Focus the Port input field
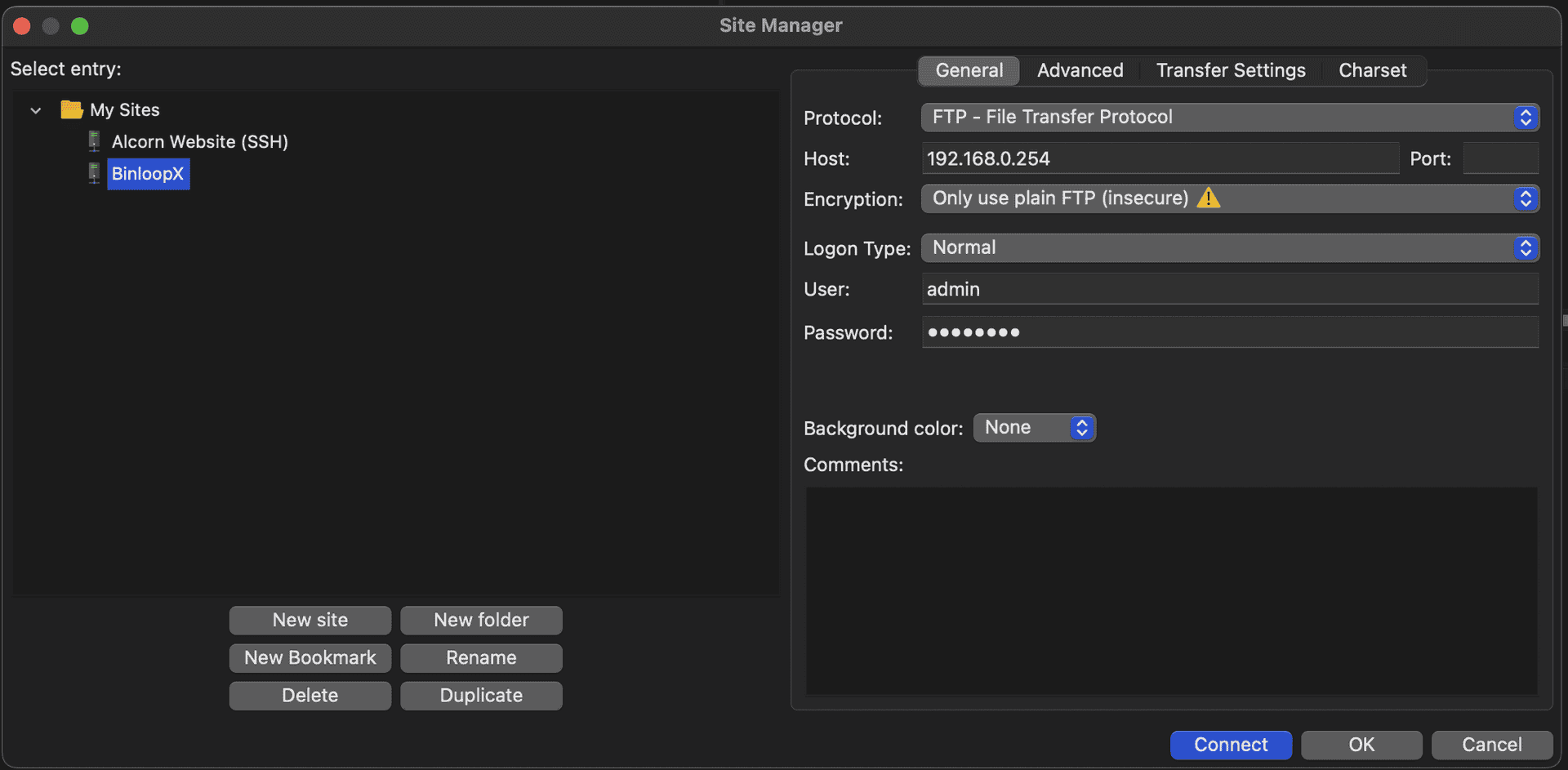This screenshot has height=770, width=1568. [1500, 158]
